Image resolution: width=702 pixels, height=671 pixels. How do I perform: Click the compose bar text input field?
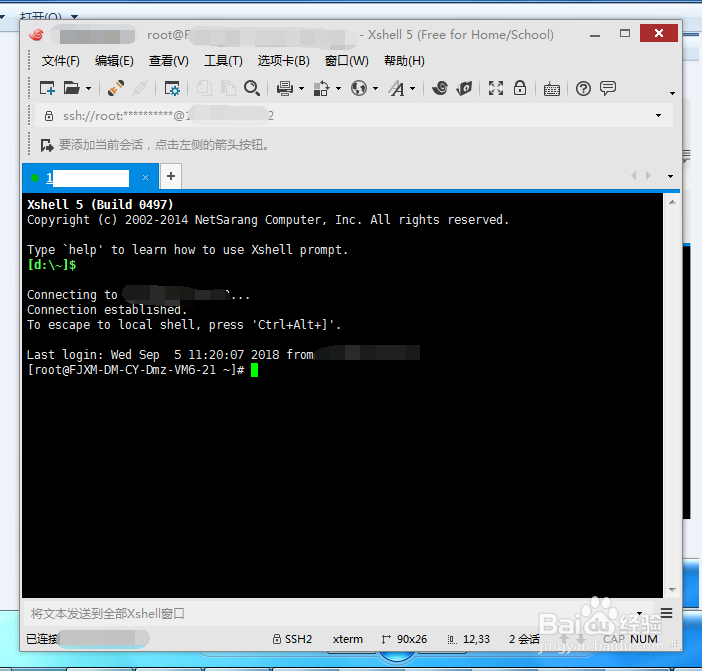coord(329,614)
